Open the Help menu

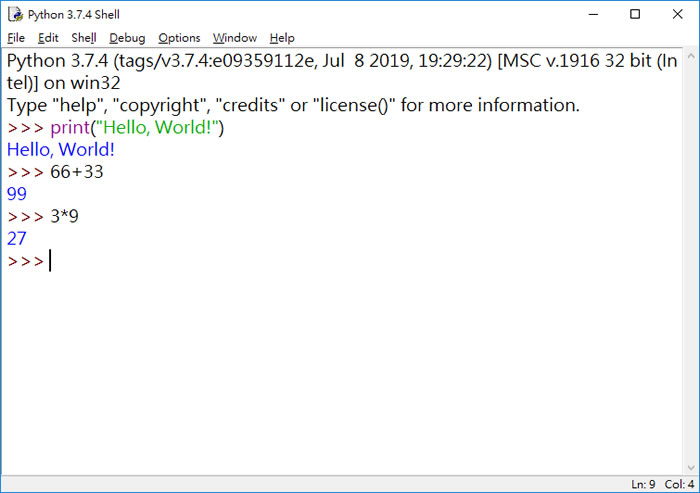(x=282, y=38)
